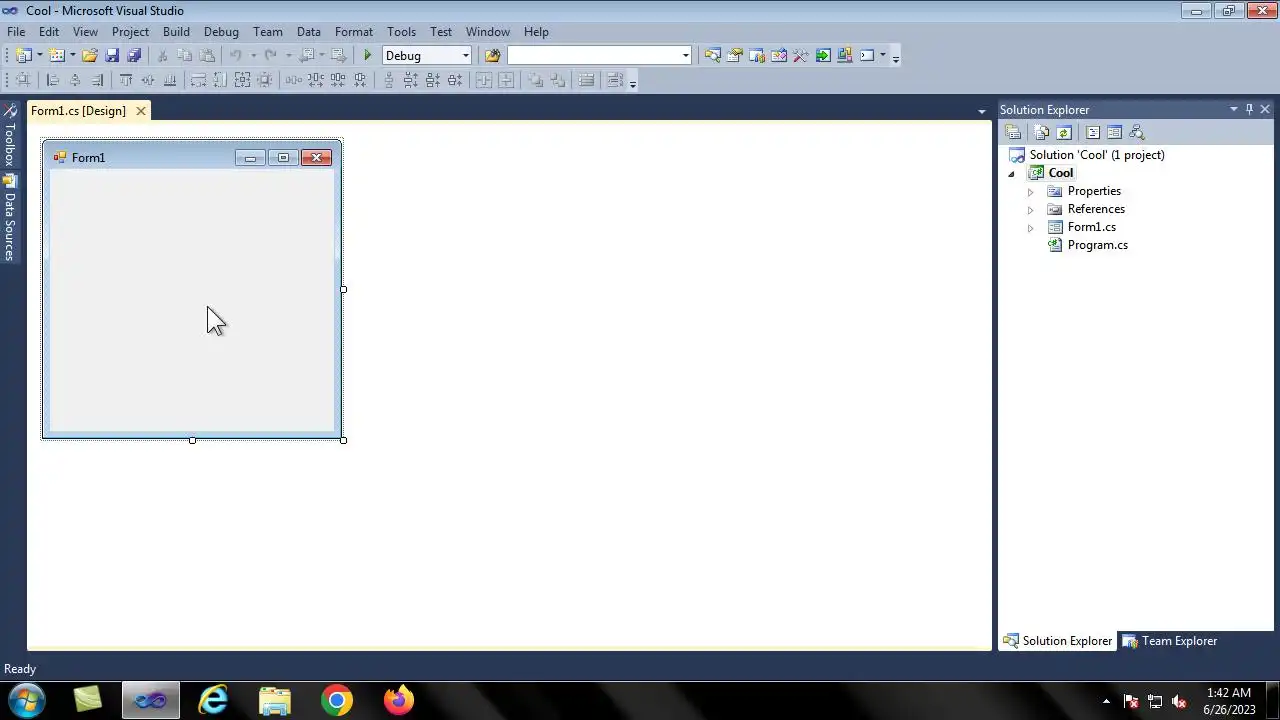The image size is (1280, 720).
Task: Open Find in Files from the toolbar
Action: pos(493,56)
